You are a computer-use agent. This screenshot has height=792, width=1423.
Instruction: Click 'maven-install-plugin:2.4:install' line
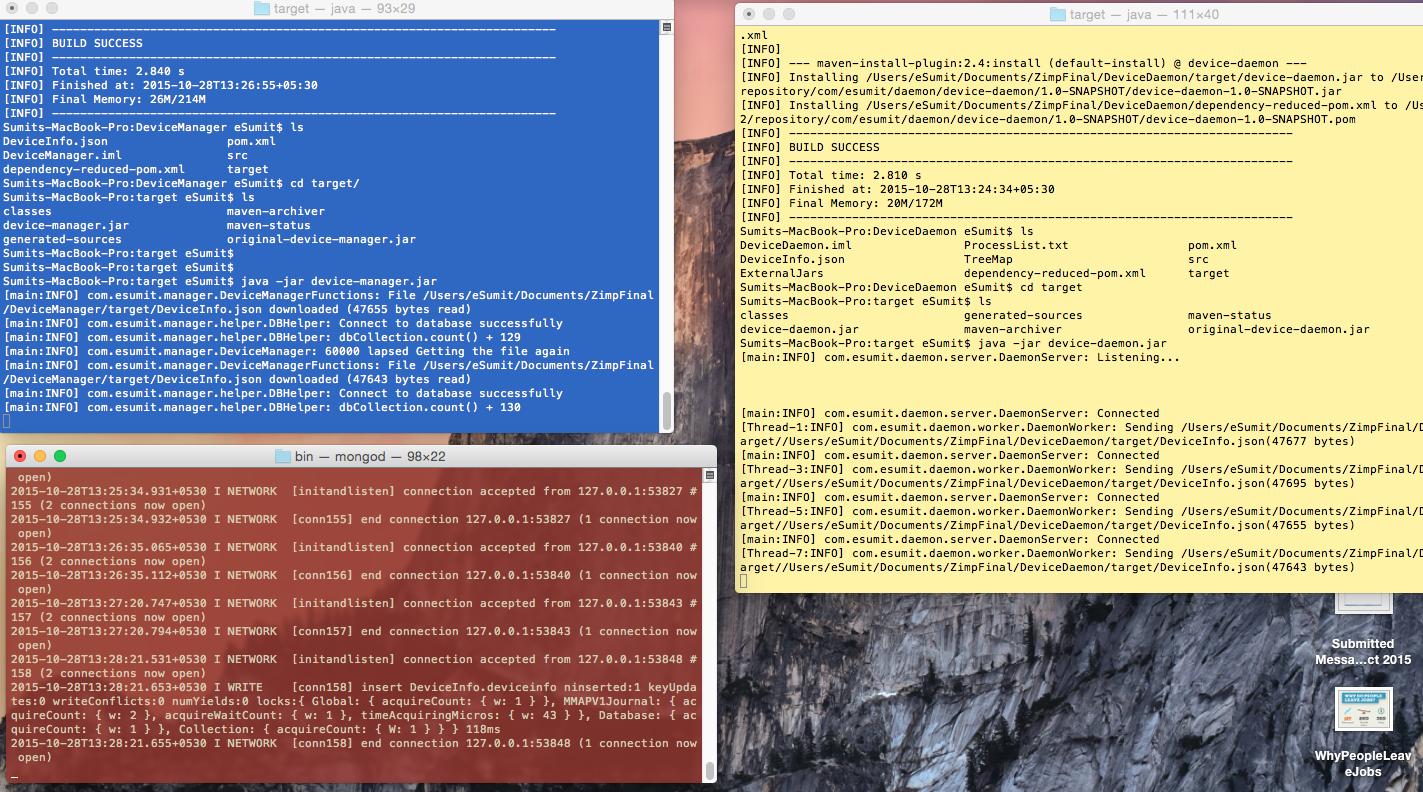(x=1023, y=63)
